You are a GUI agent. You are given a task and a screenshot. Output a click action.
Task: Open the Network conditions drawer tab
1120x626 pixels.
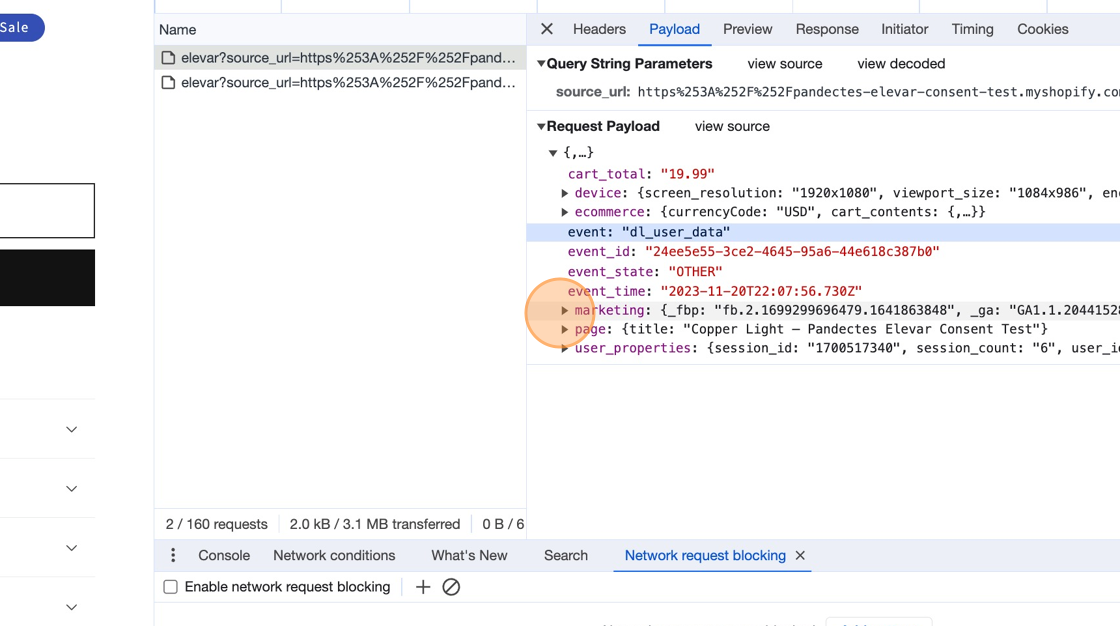point(334,555)
